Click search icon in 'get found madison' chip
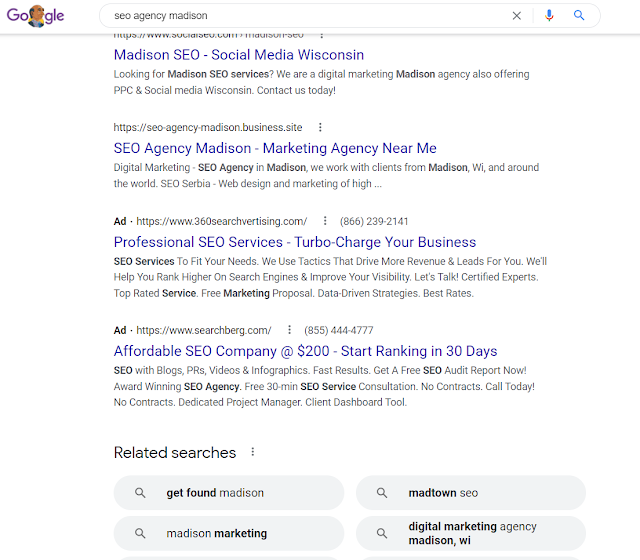This screenshot has height=560, width=640. [x=140, y=493]
